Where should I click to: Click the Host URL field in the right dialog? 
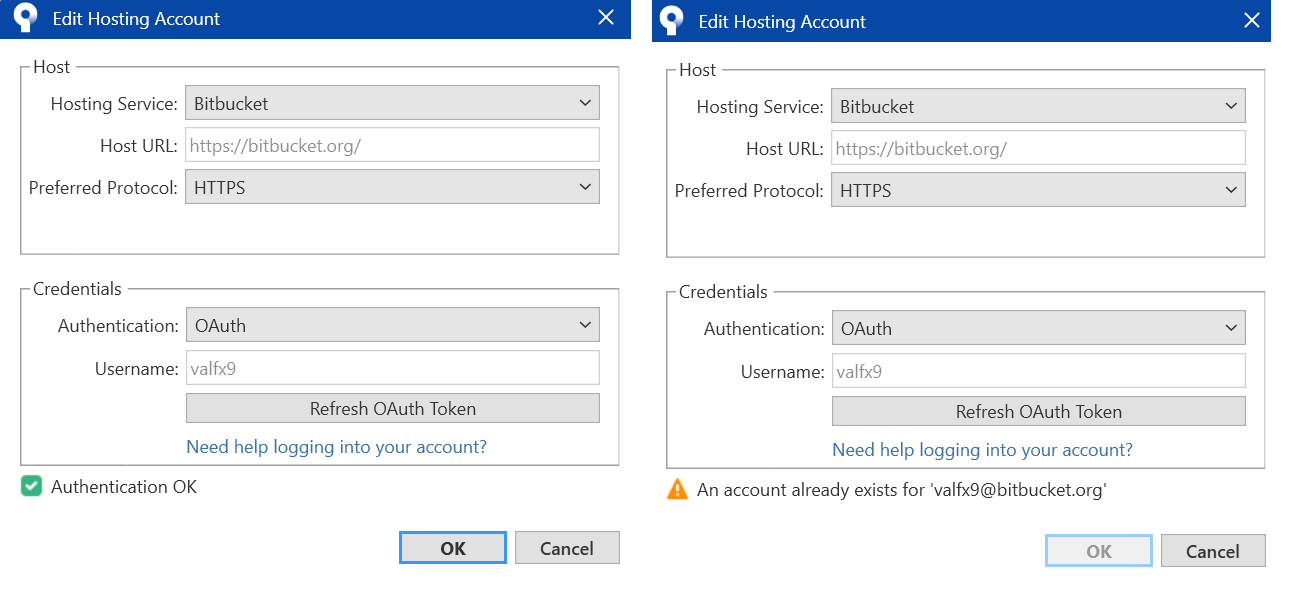point(1038,148)
